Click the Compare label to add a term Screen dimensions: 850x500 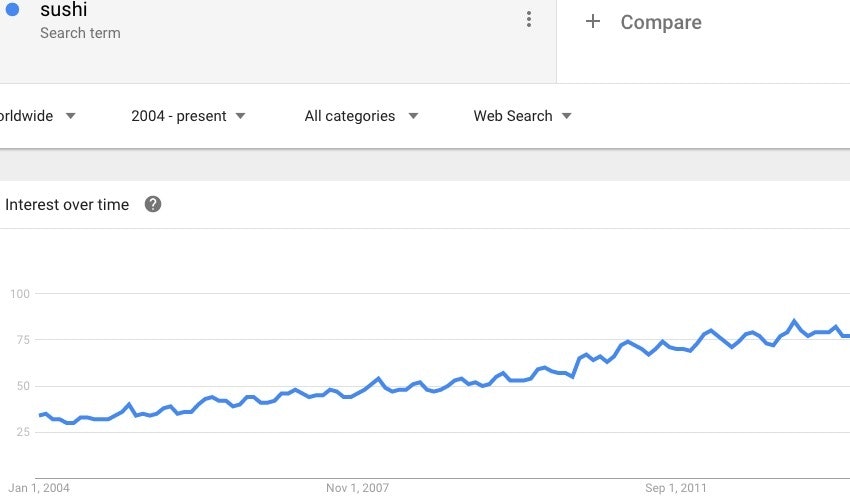point(661,22)
